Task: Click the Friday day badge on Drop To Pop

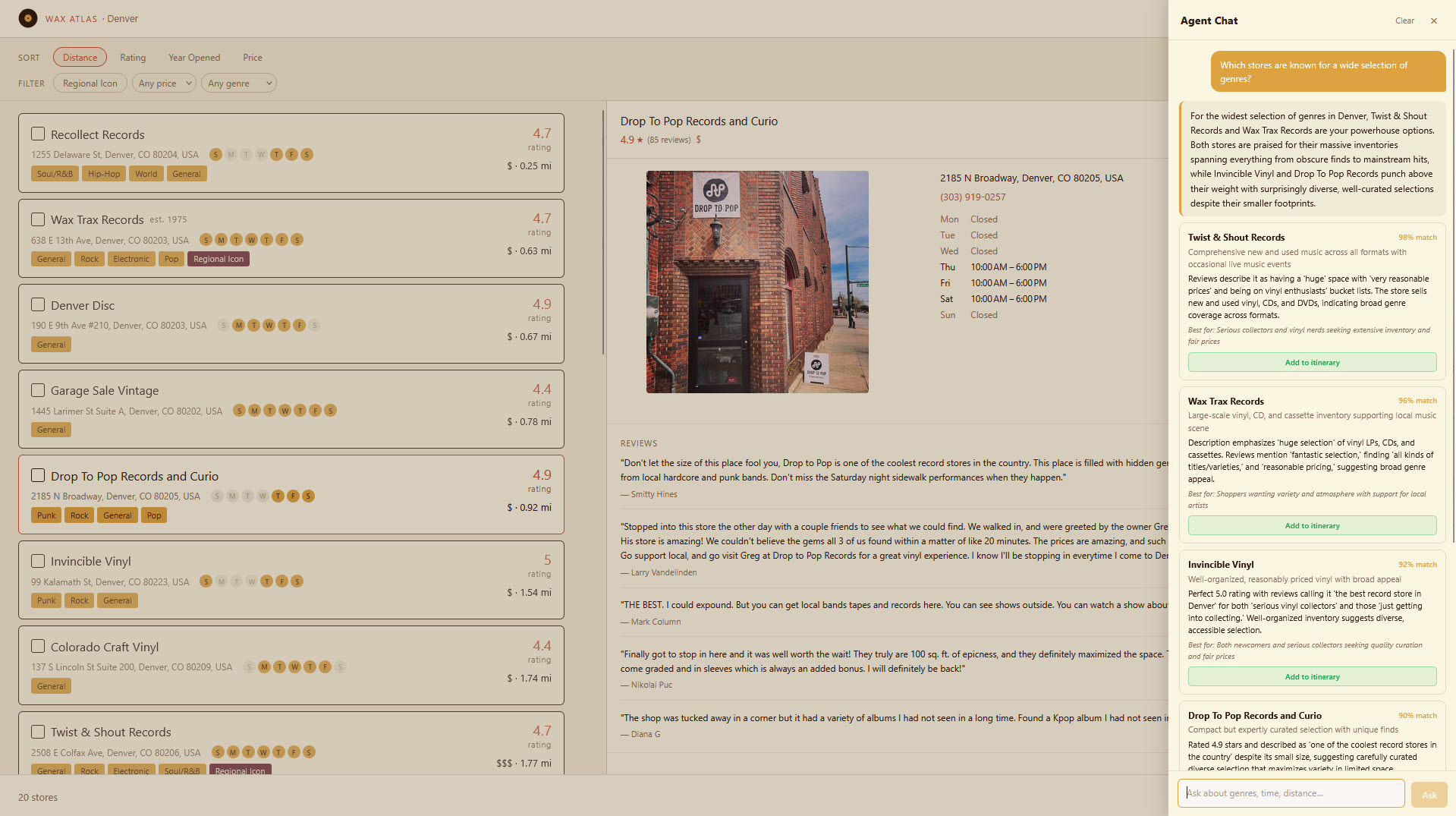Action: pyautogui.click(x=293, y=496)
